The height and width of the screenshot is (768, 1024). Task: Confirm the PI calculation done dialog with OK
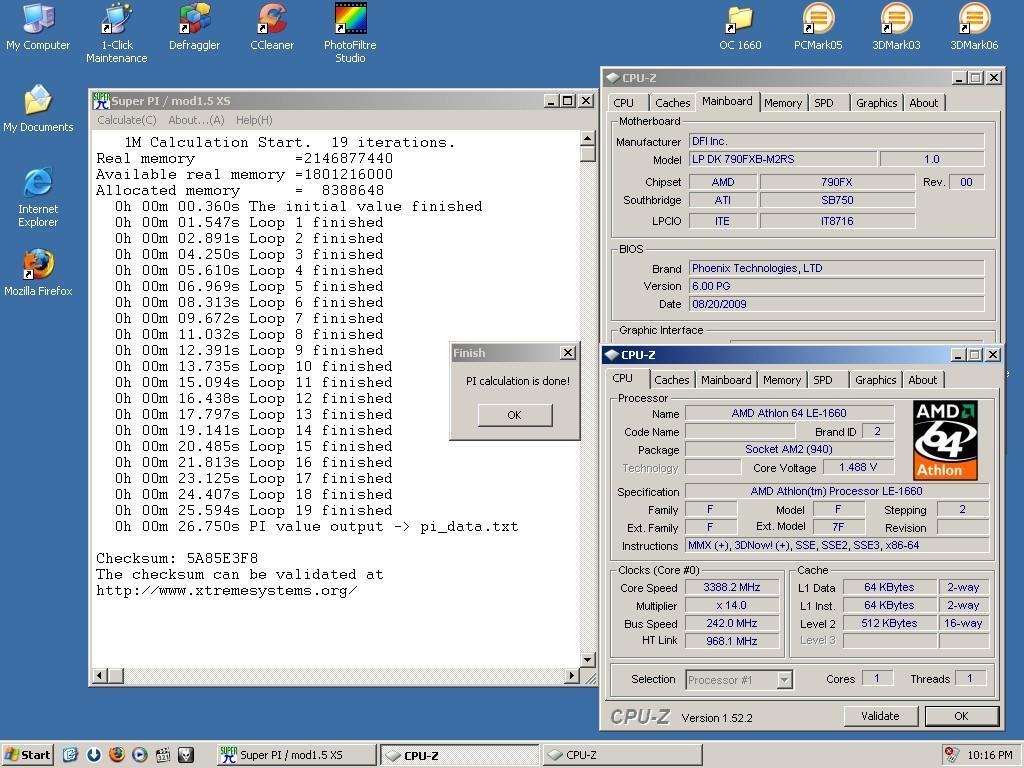(x=515, y=415)
